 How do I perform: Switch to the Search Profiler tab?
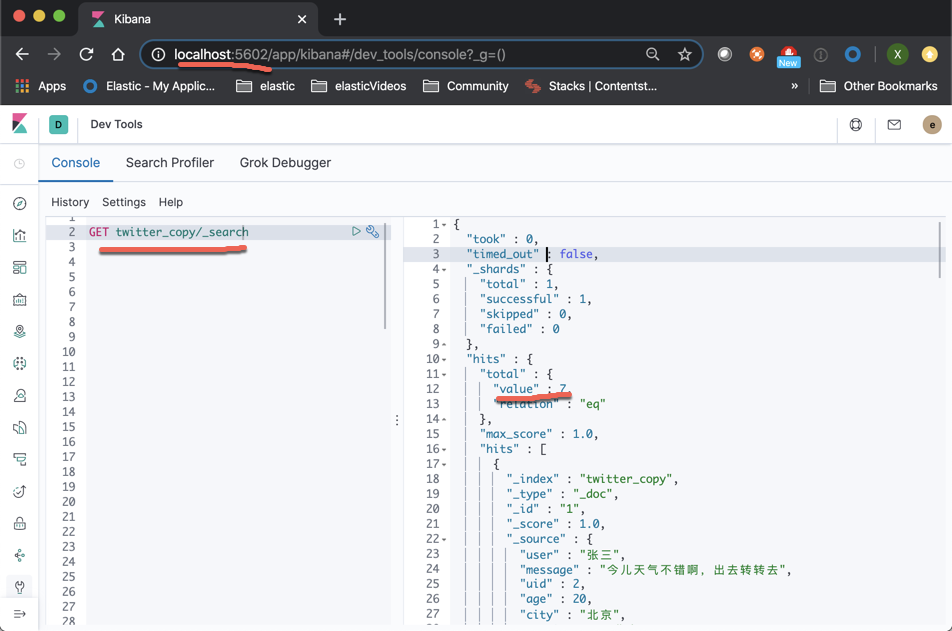[170, 163]
